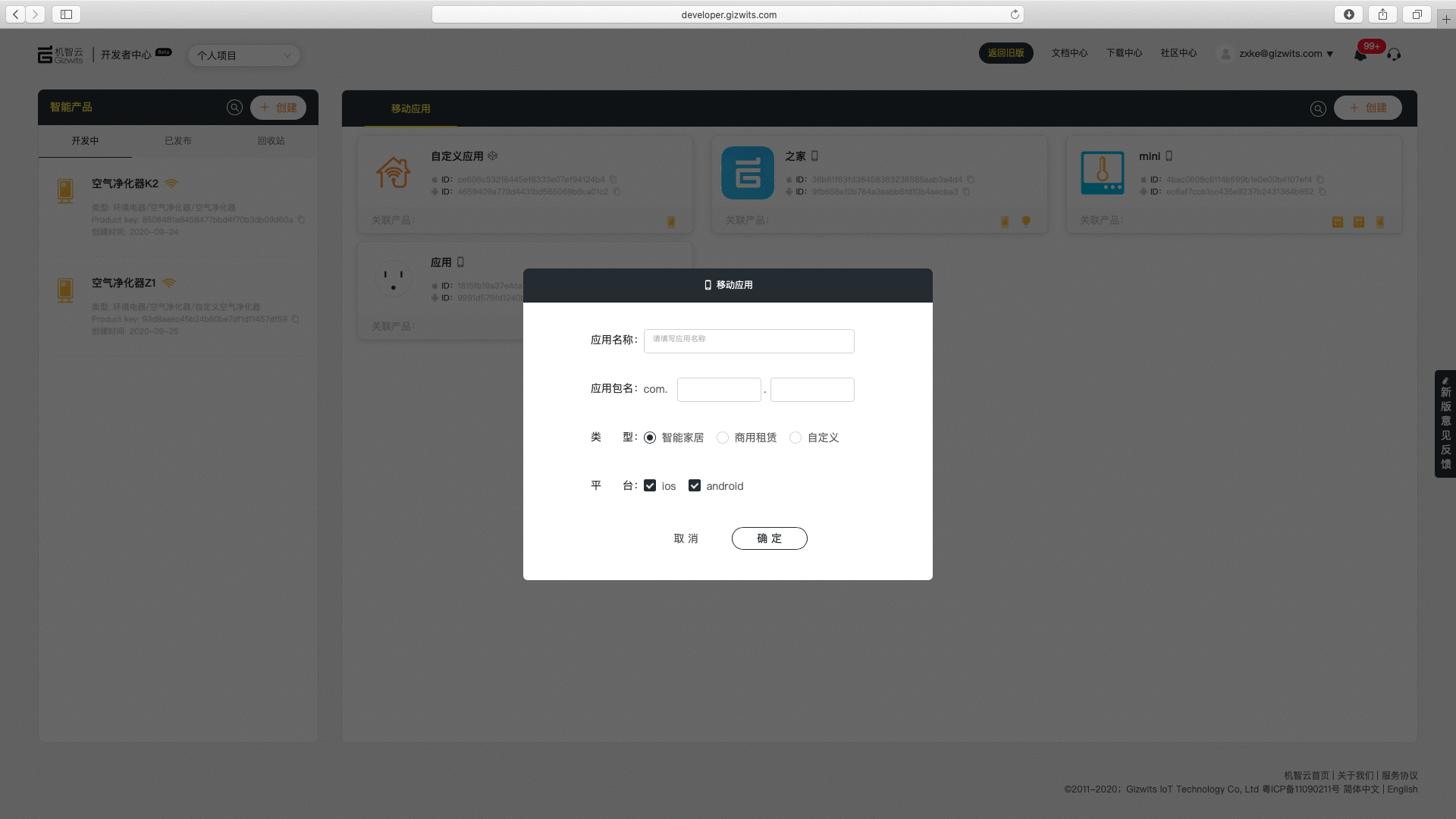The height and width of the screenshot is (819, 1456).
Task: Click the page reload icon
Action: tap(1015, 14)
